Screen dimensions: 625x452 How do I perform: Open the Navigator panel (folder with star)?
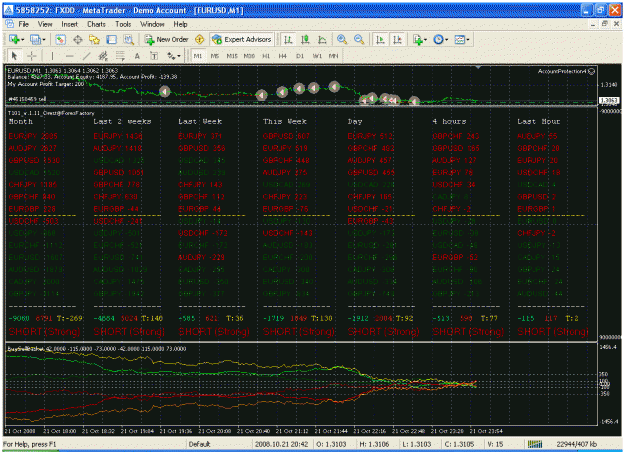[x=94, y=39]
